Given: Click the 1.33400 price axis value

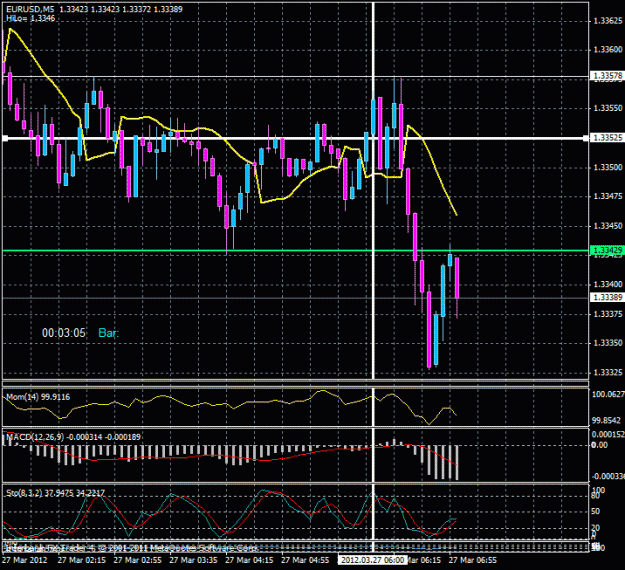Looking at the screenshot, I should [x=608, y=284].
